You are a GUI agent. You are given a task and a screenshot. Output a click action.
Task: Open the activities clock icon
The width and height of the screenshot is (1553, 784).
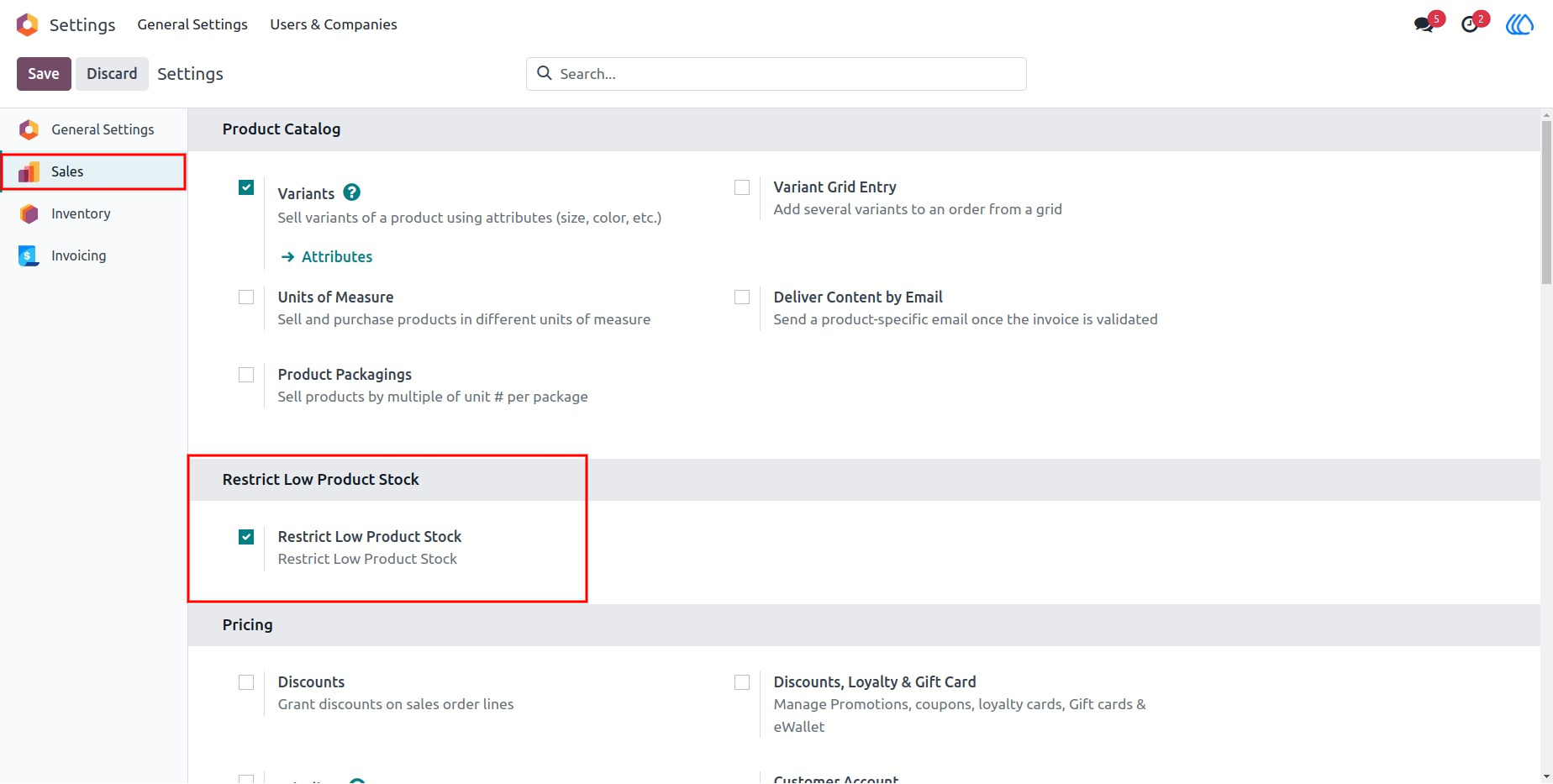pos(1470,24)
